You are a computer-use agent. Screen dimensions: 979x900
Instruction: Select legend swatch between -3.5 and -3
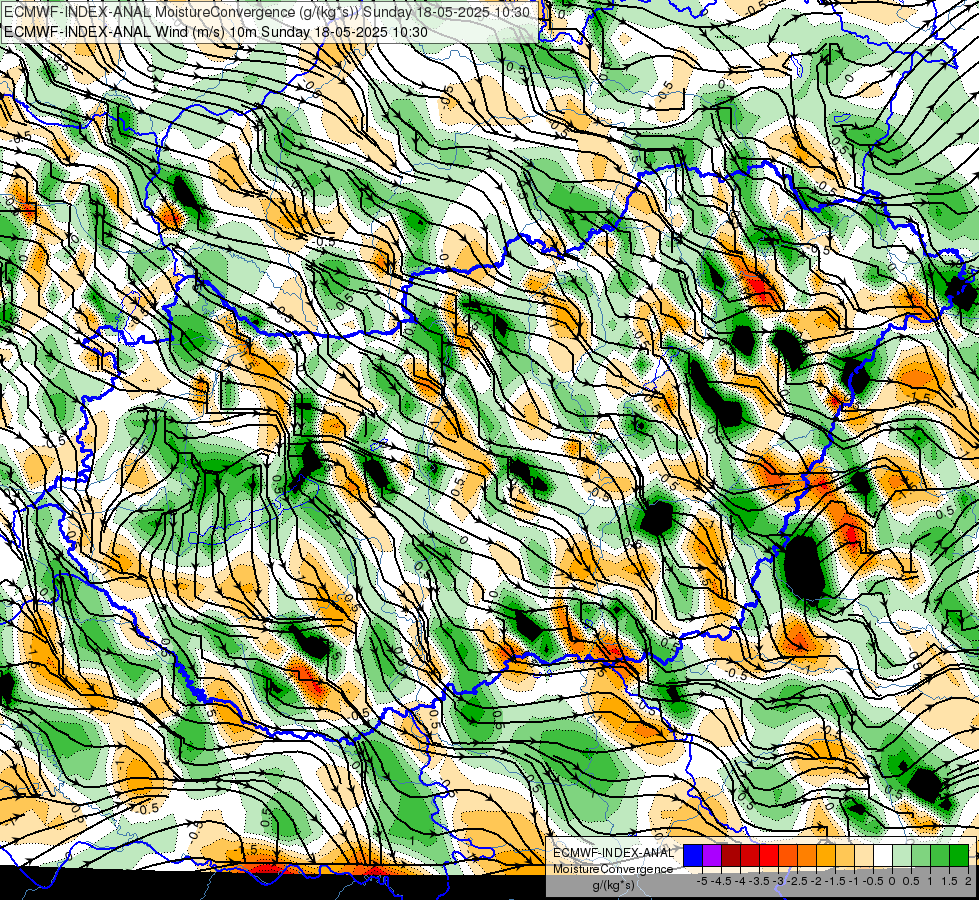[x=769, y=855]
